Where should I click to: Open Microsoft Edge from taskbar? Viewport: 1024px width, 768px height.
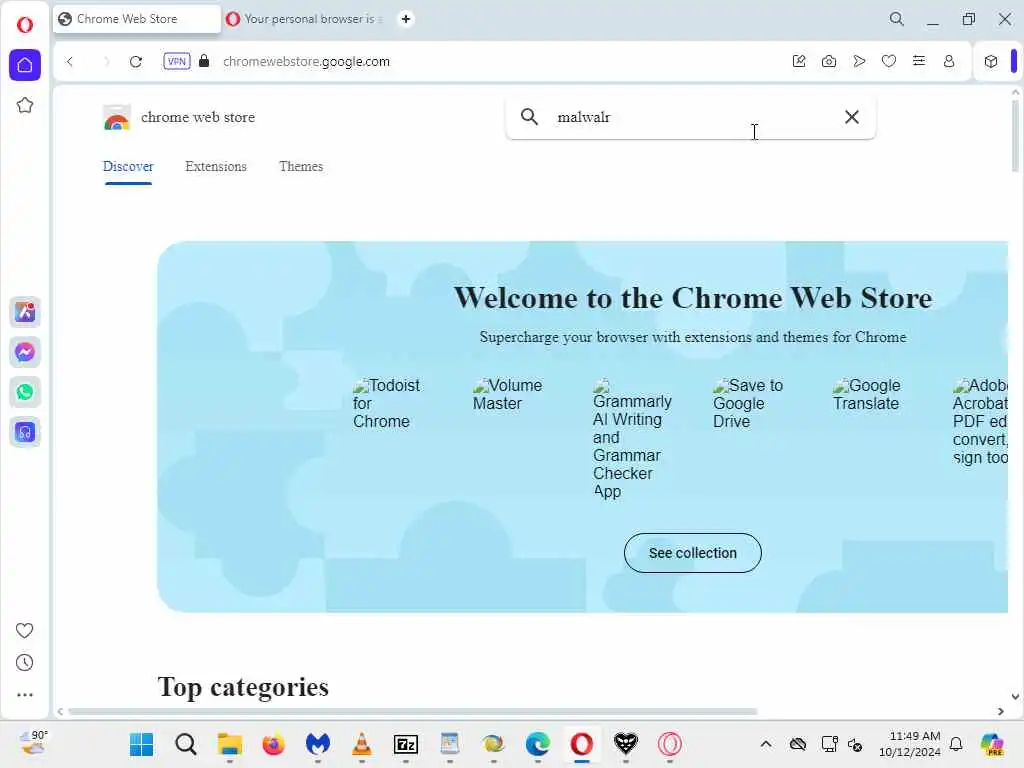537,744
